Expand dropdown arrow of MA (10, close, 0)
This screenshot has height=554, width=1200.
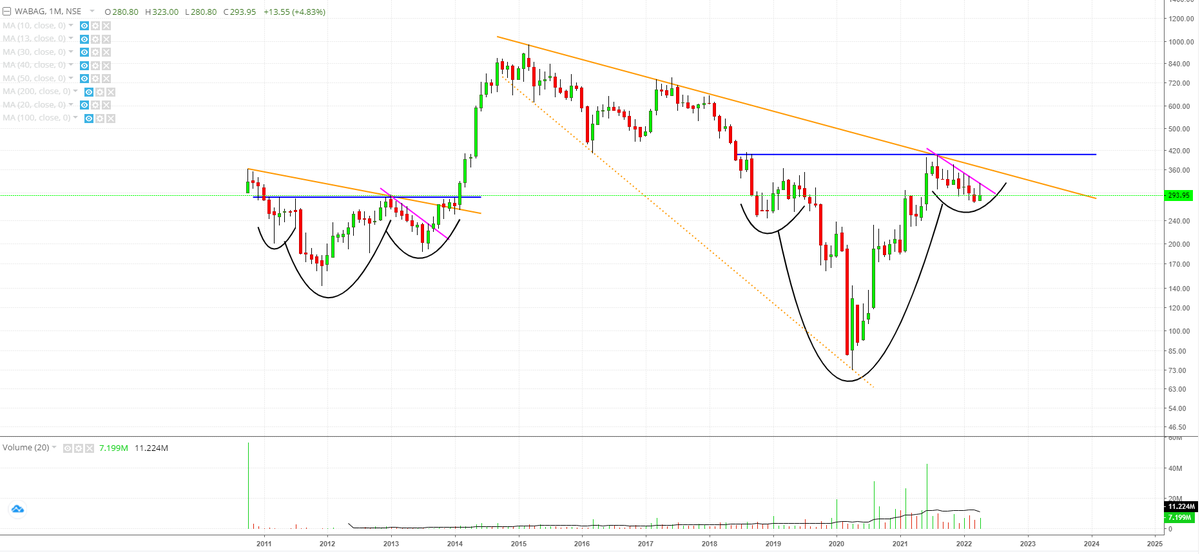(71, 25)
